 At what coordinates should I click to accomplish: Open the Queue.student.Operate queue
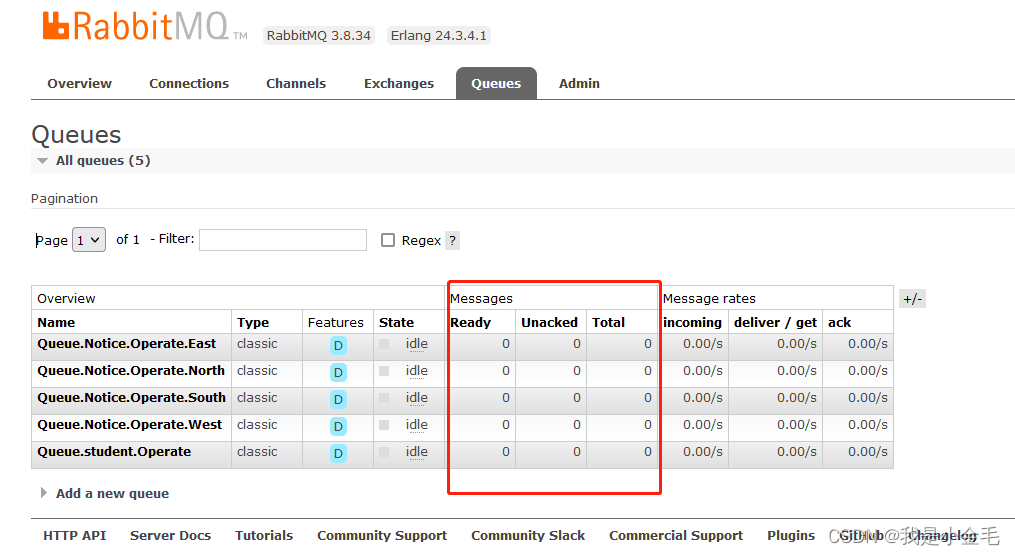point(114,452)
